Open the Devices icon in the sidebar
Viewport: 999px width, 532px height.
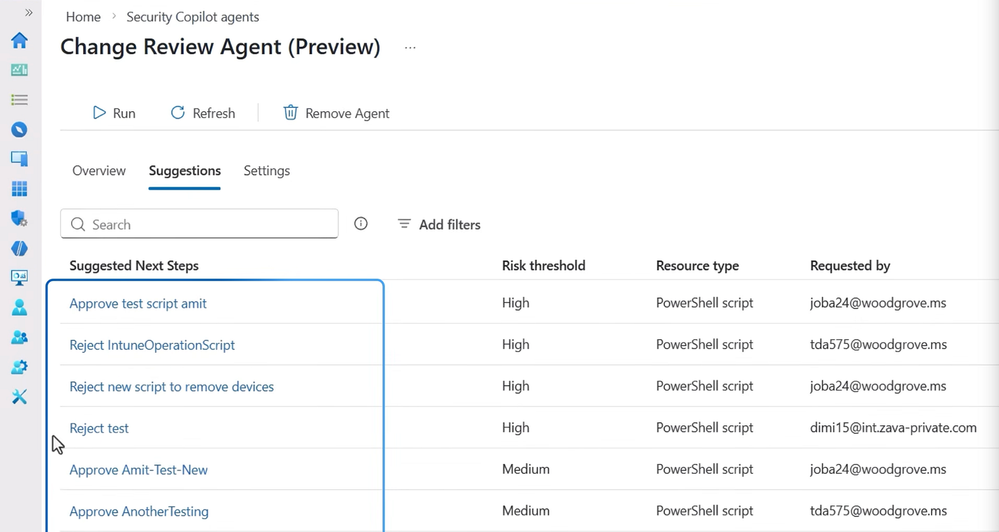[x=19, y=159]
